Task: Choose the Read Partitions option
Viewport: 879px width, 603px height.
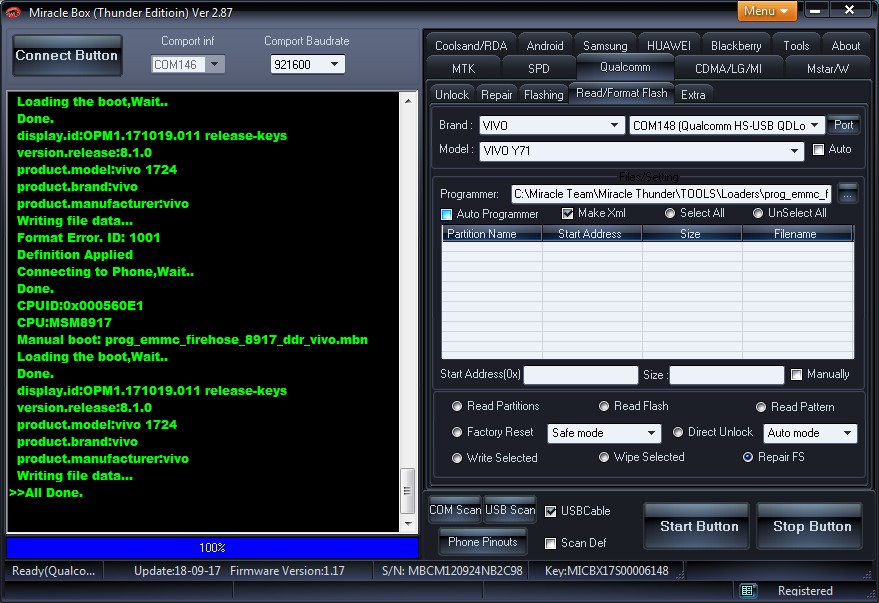Action: coord(457,406)
